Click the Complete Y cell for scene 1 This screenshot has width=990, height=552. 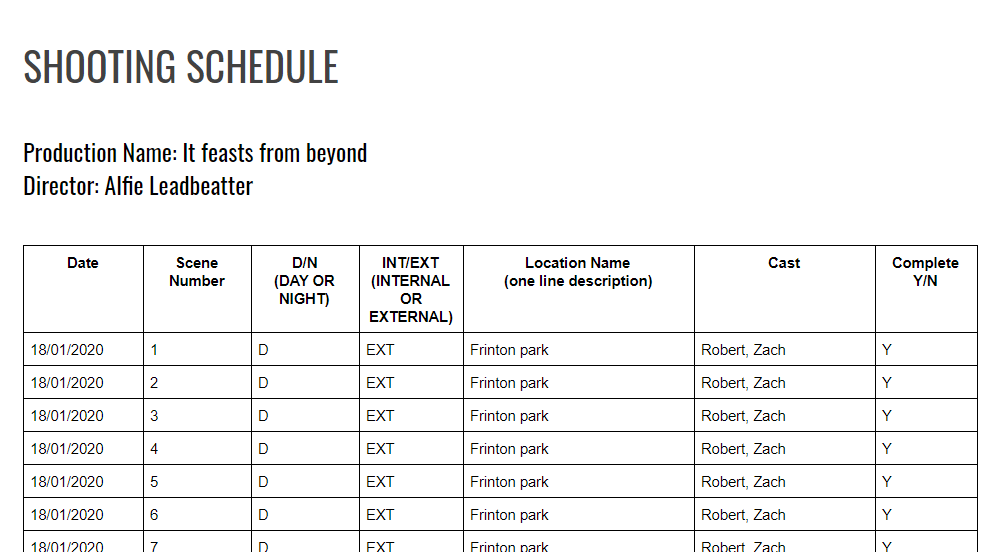887,350
